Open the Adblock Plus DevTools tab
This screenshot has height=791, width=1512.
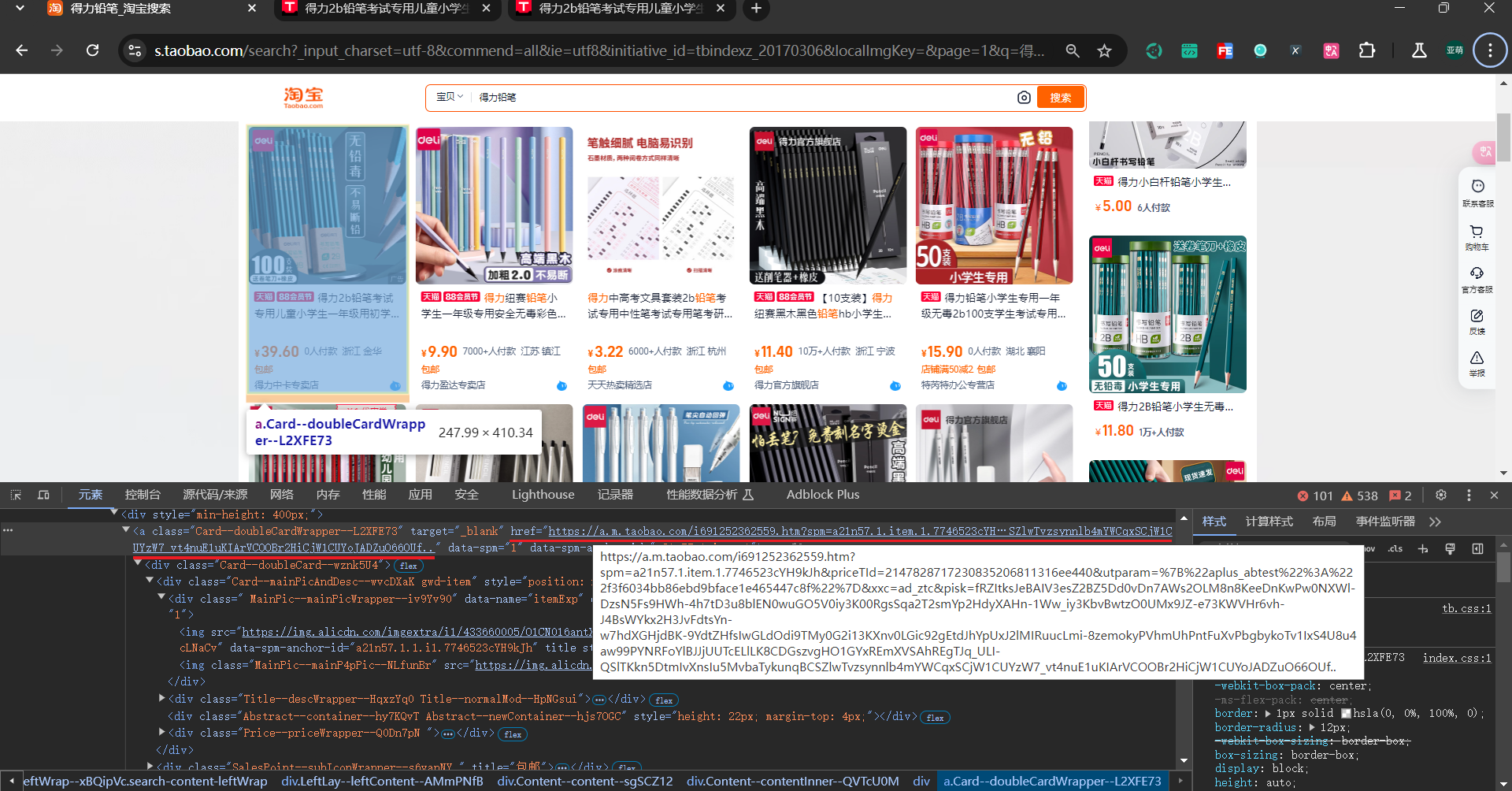point(822,495)
